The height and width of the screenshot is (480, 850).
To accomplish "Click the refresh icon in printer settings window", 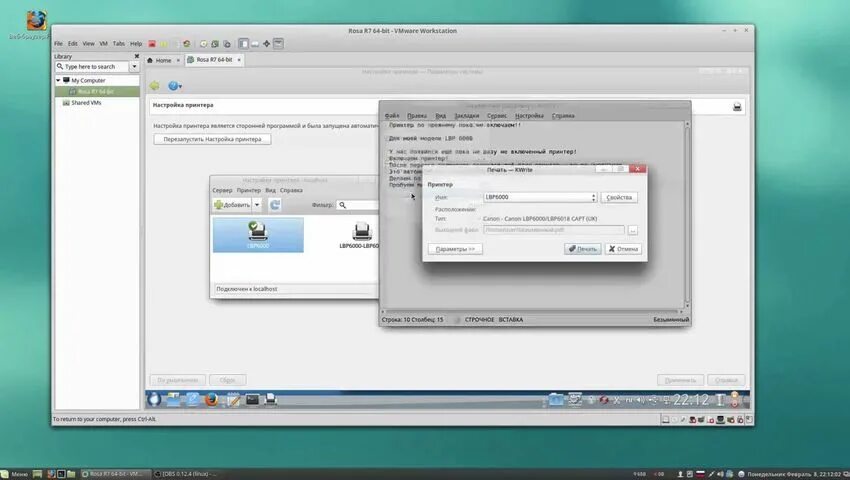I will [275, 204].
